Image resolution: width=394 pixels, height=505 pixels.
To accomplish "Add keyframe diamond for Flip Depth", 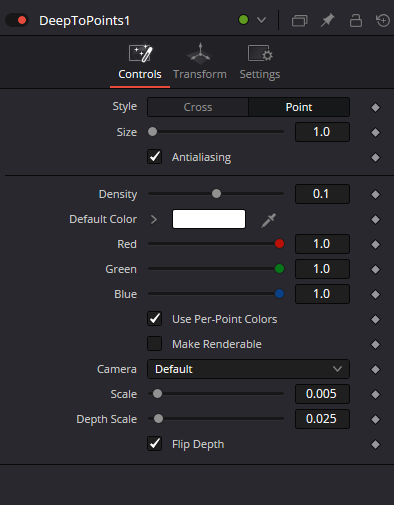I will pos(375,445).
